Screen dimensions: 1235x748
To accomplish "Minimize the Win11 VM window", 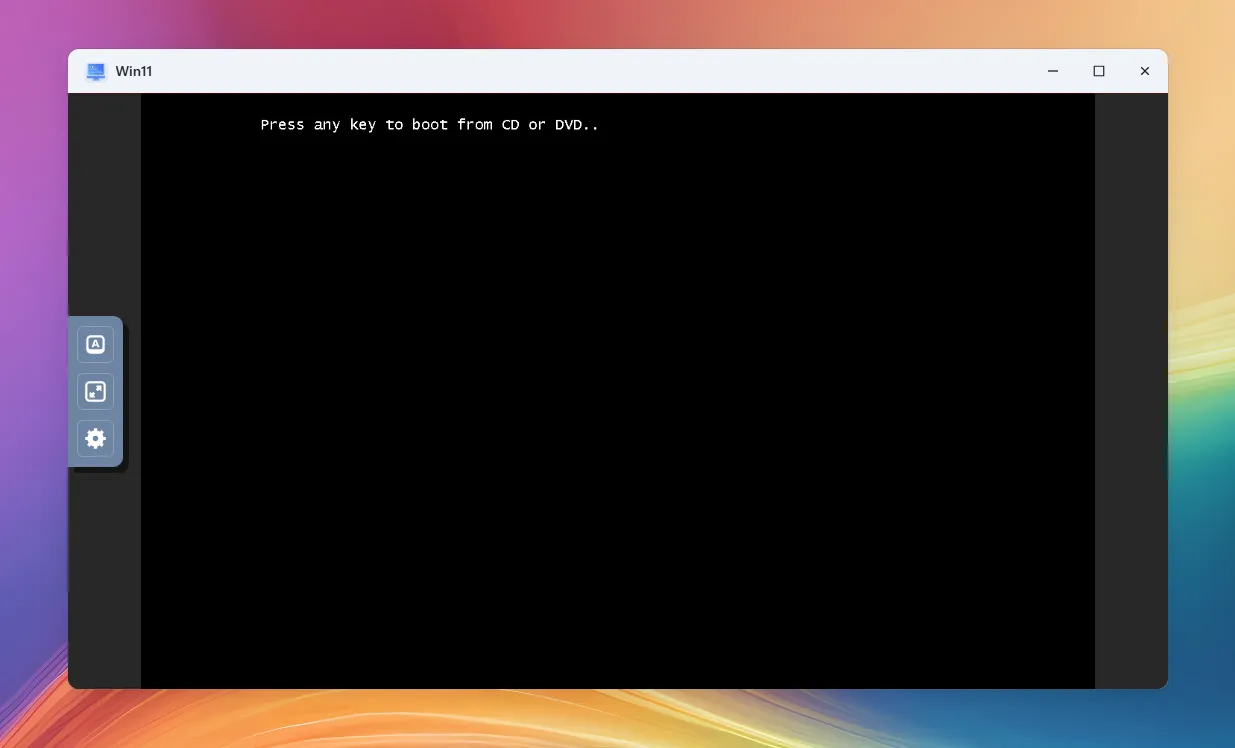I will coord(1053,71).
